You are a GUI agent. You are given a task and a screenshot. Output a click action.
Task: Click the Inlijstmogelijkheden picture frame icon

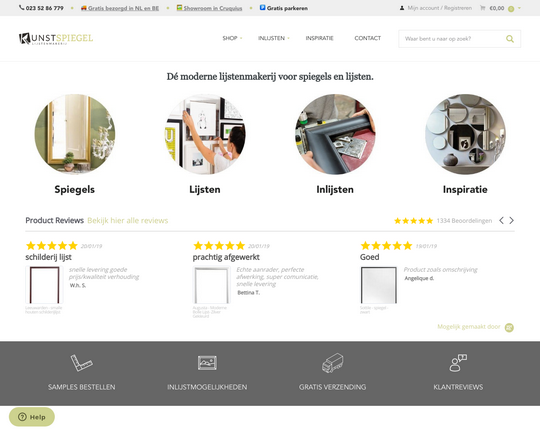pyautogui.click(x=207, y=363)
